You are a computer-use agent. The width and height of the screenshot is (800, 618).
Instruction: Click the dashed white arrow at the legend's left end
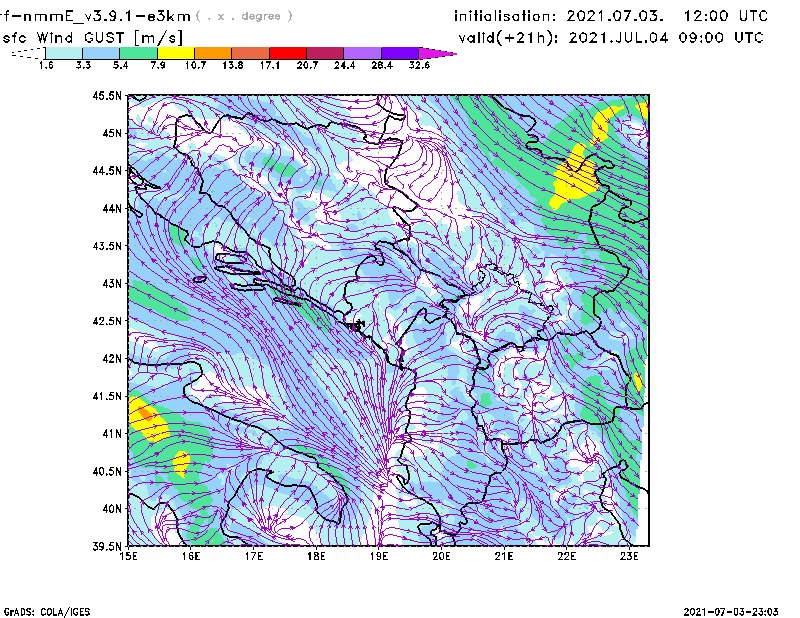coord(27,52)
